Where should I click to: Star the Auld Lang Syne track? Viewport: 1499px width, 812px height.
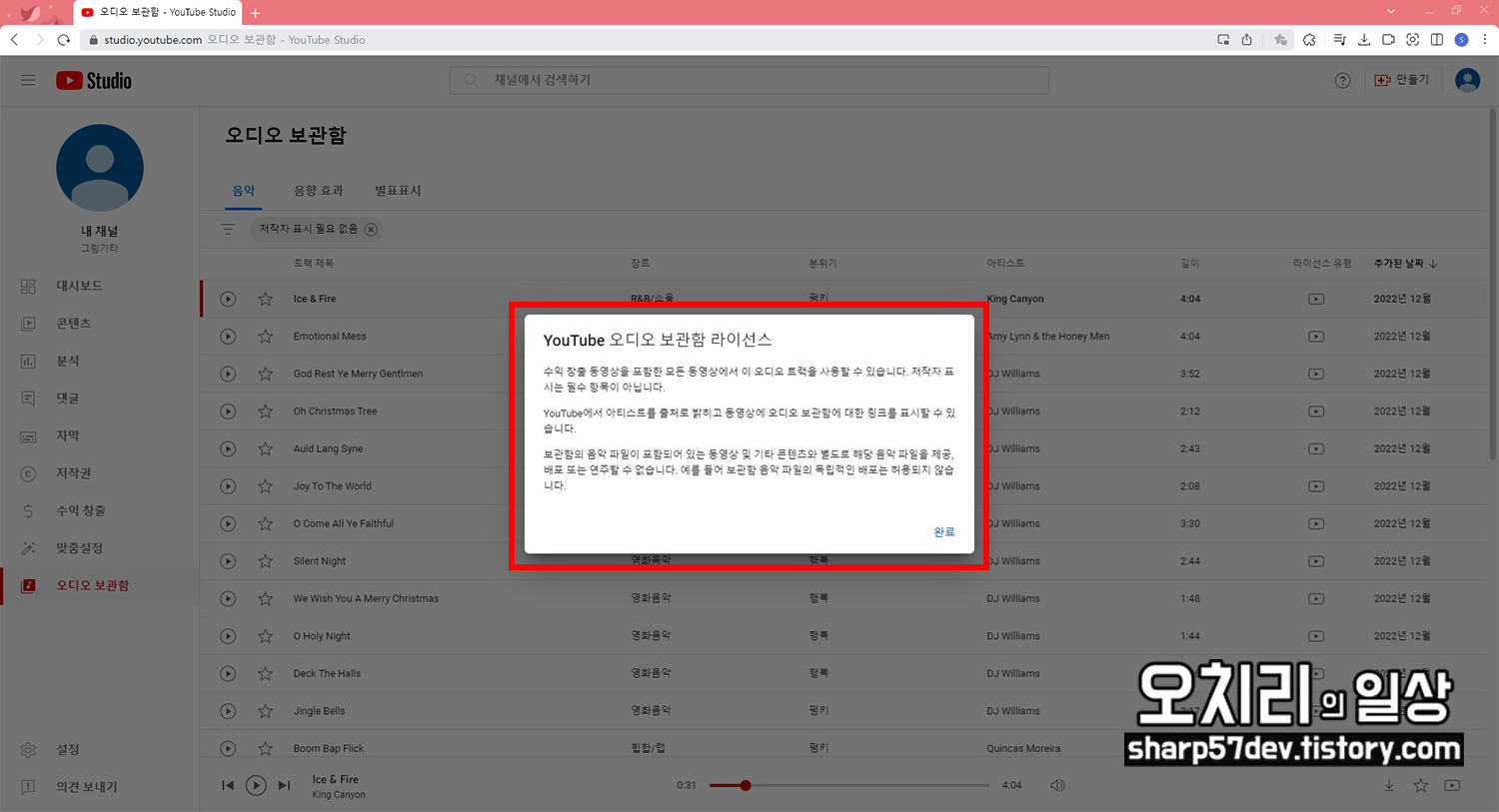[x=265, y=448]
